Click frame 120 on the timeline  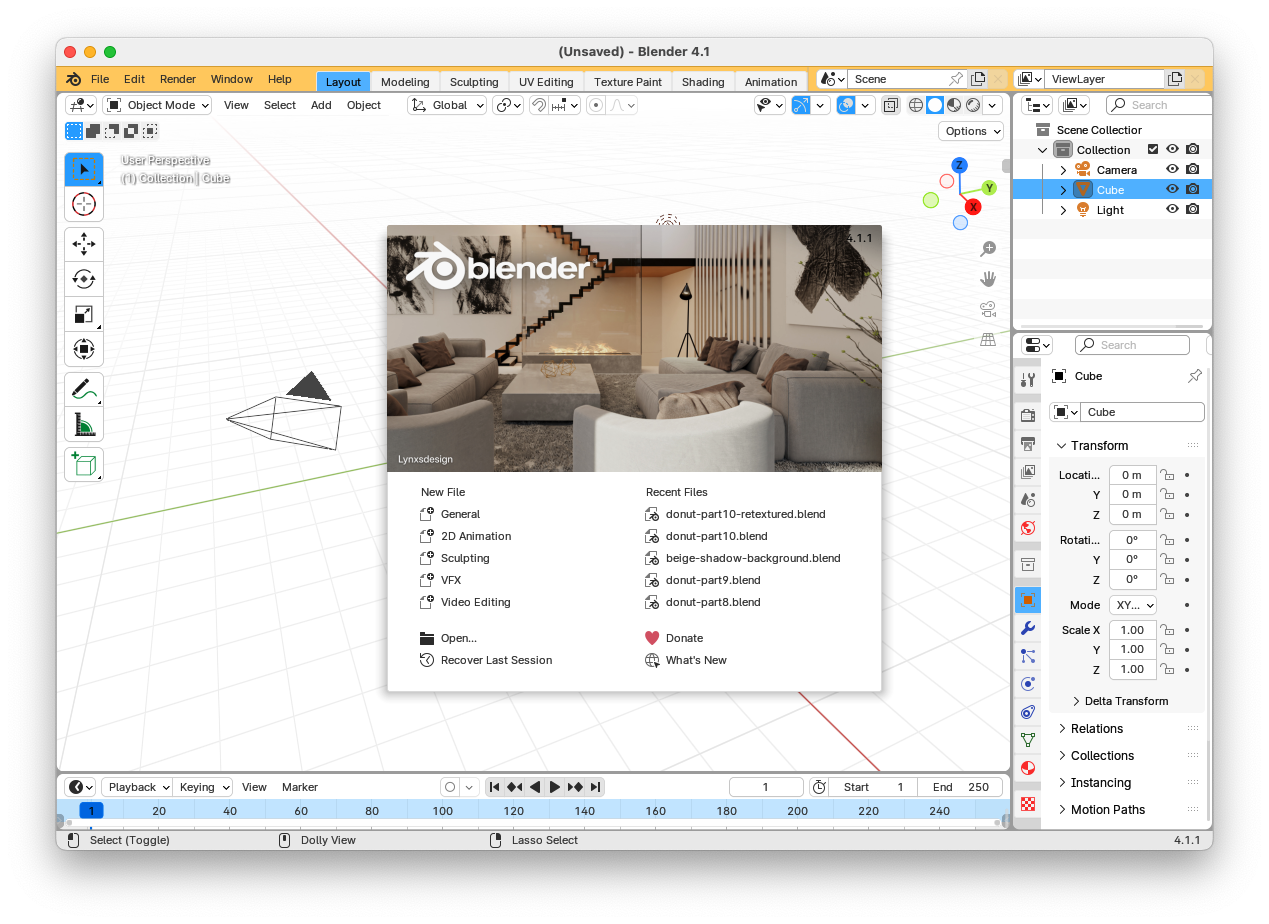(x=514, y=811)
